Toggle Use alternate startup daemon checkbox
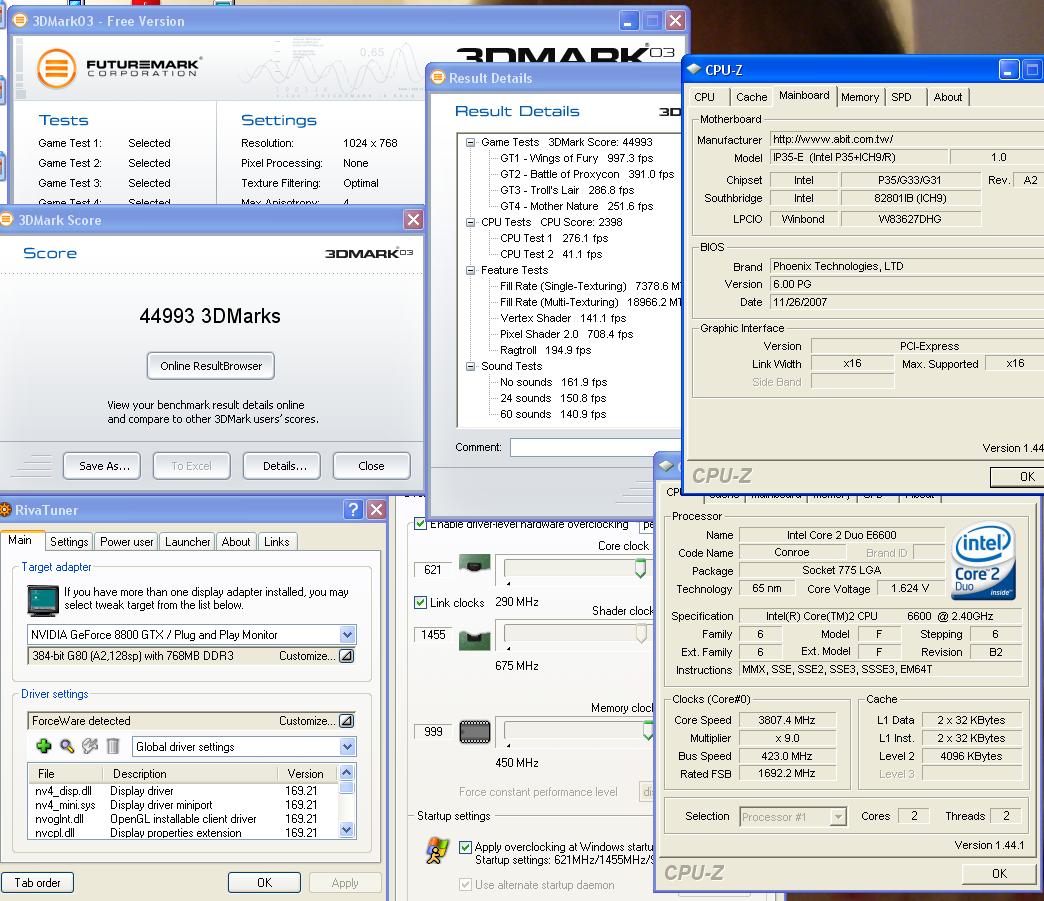The height and width of the screenshot is (901, 1044). point(465,885)
